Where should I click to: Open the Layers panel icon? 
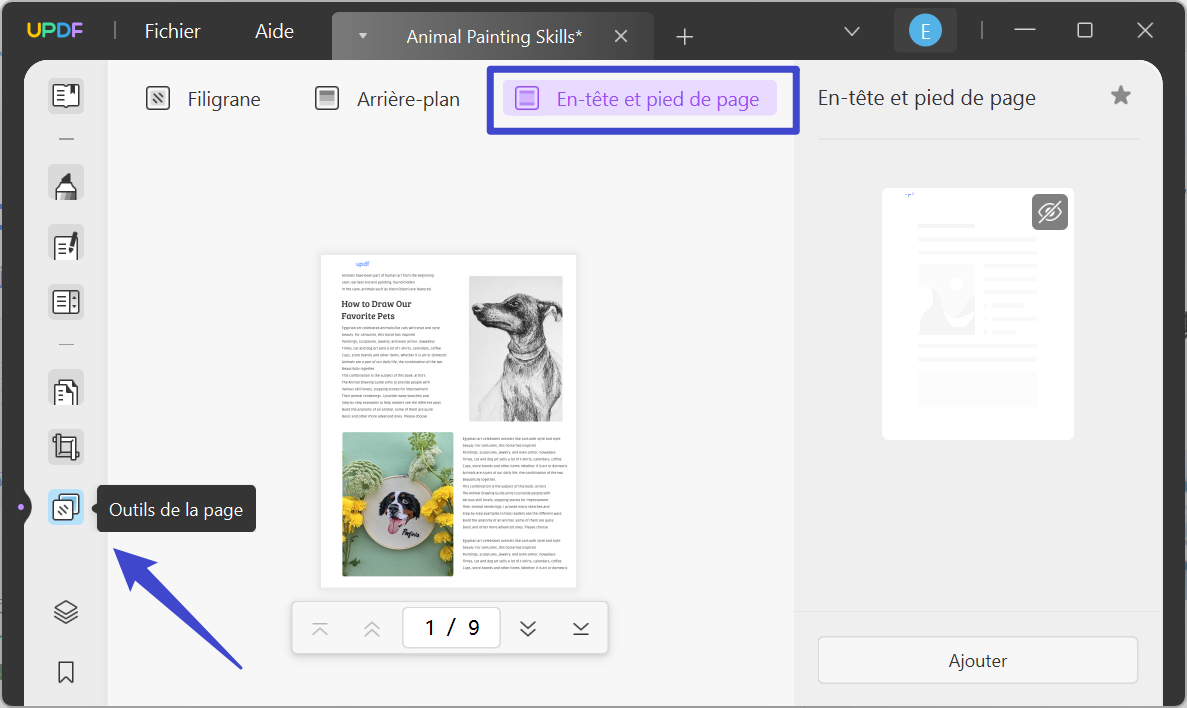point(66,612)
